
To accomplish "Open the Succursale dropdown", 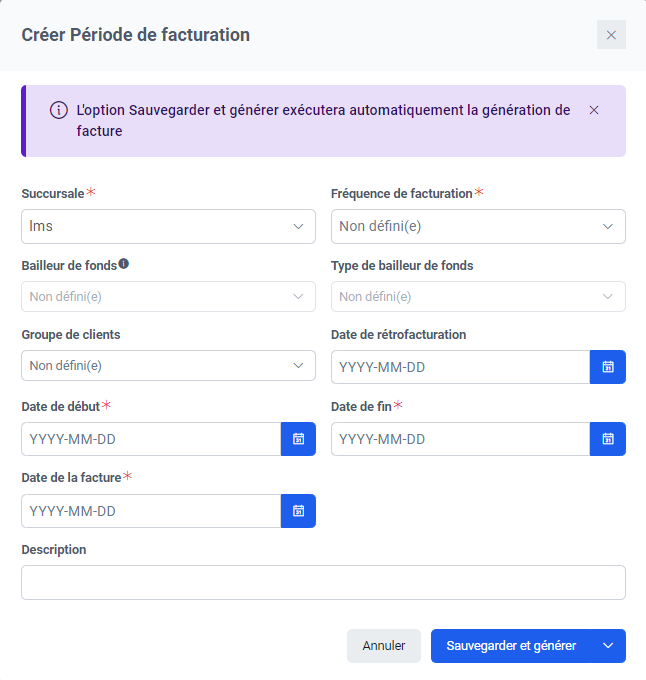I will point(168,226).
